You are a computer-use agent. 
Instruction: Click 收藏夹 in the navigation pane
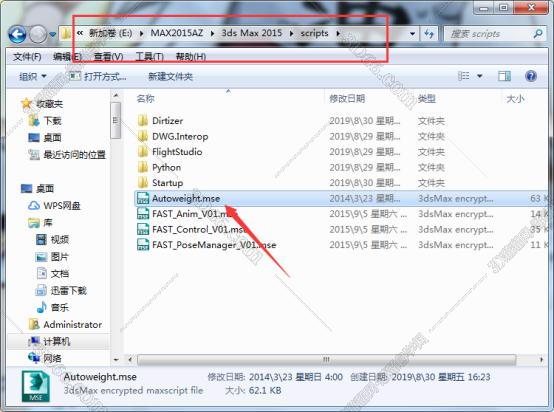click(x=49, y=104)
